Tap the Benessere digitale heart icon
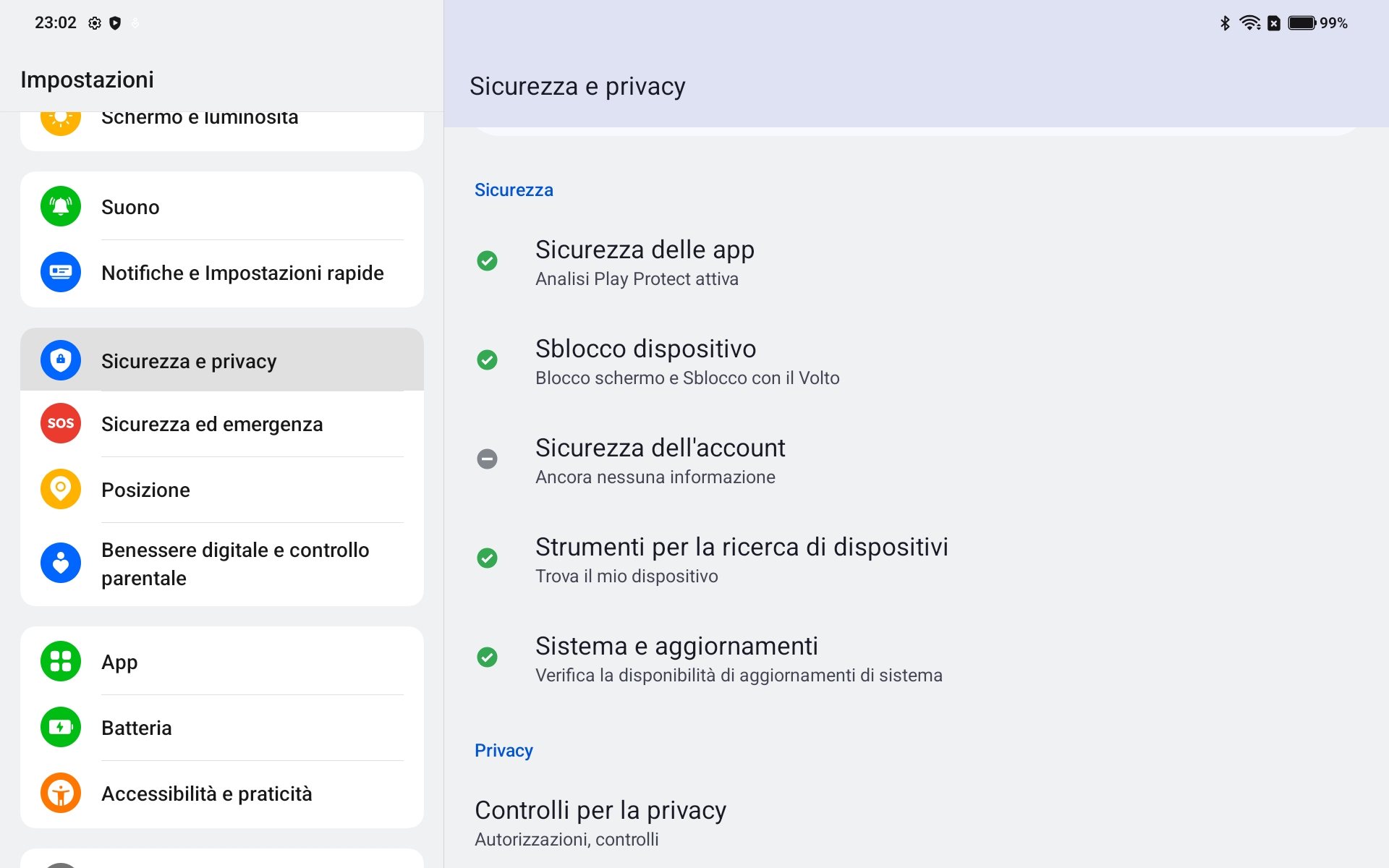The width and height of the screenshot is (1389, 868). 61,563
